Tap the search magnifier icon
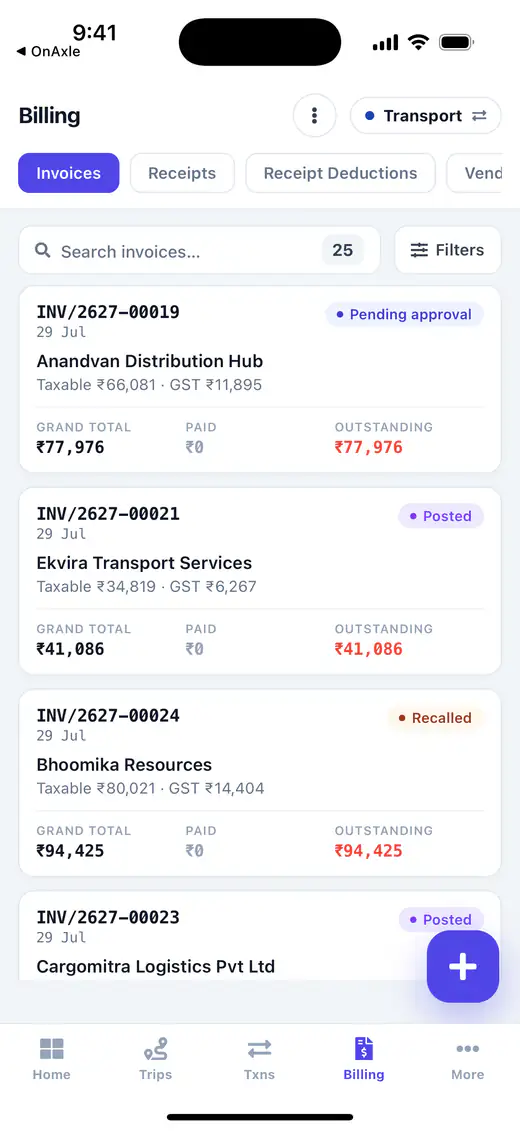Image resolution: width=520 pixels, height=1131 pixels. [43, 250]
